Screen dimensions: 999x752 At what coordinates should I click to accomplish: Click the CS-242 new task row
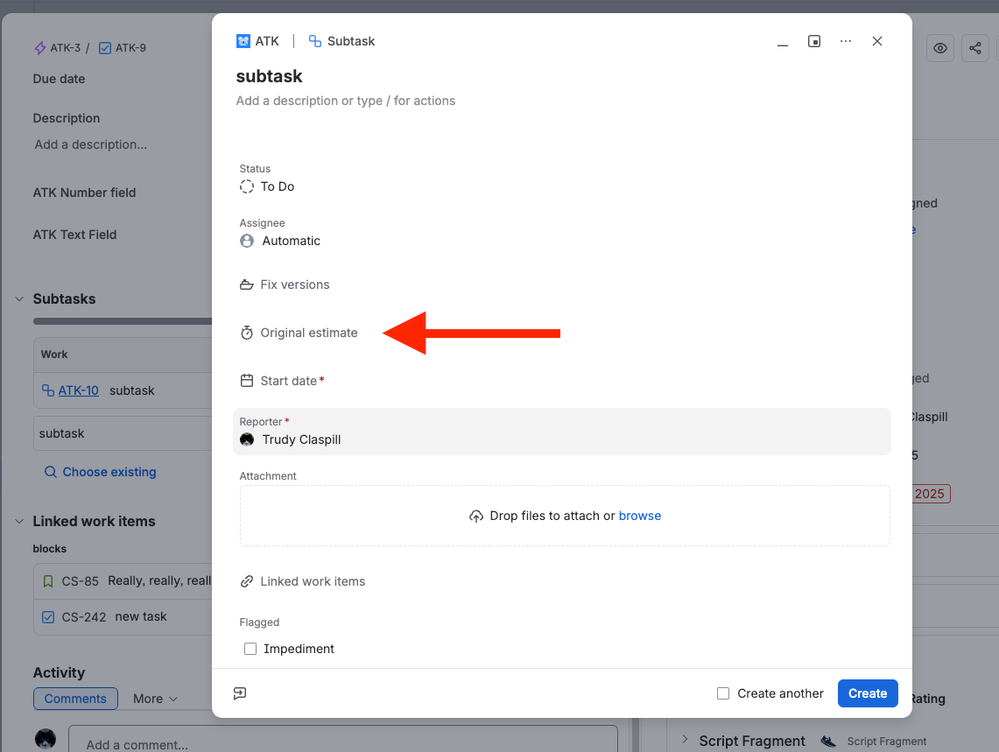123,617
